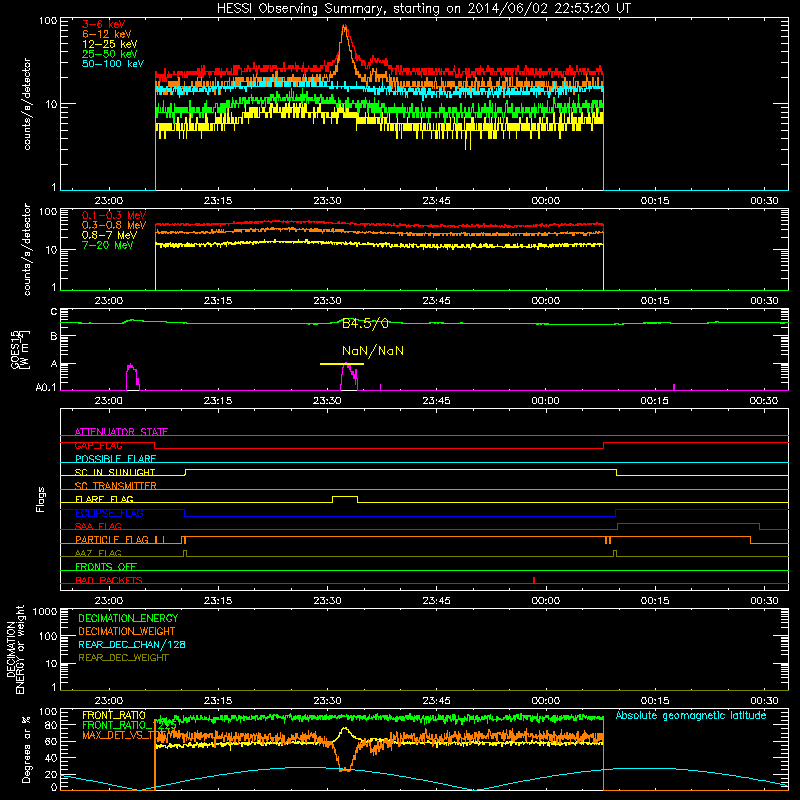Click the 23:30 tick label under top panel
This screenshot has height=800, width=800.
tap(327, 201)
